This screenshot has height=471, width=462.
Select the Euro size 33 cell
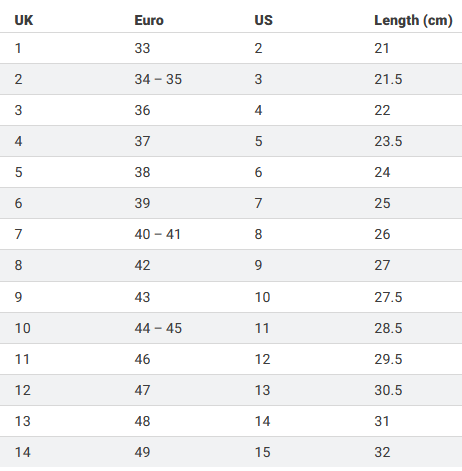(142, 48)
